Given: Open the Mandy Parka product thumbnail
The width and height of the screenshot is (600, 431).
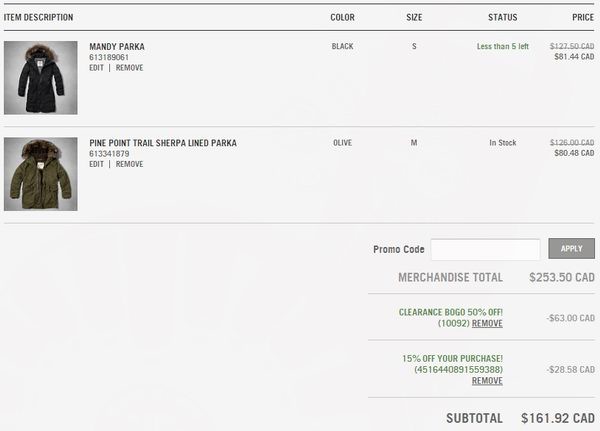Looking at the screenshot, I should click(x=41, y=78).
